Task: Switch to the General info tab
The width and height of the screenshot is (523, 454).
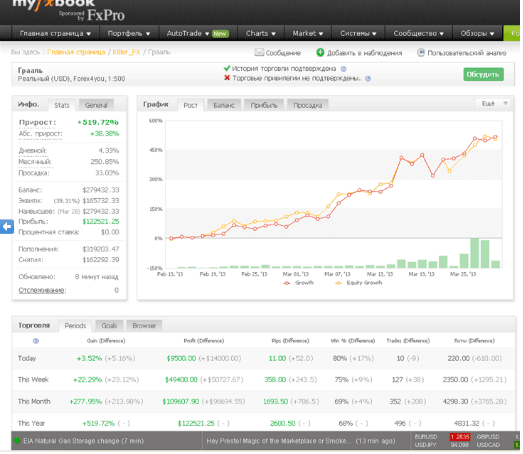Action: coord(96,105)
